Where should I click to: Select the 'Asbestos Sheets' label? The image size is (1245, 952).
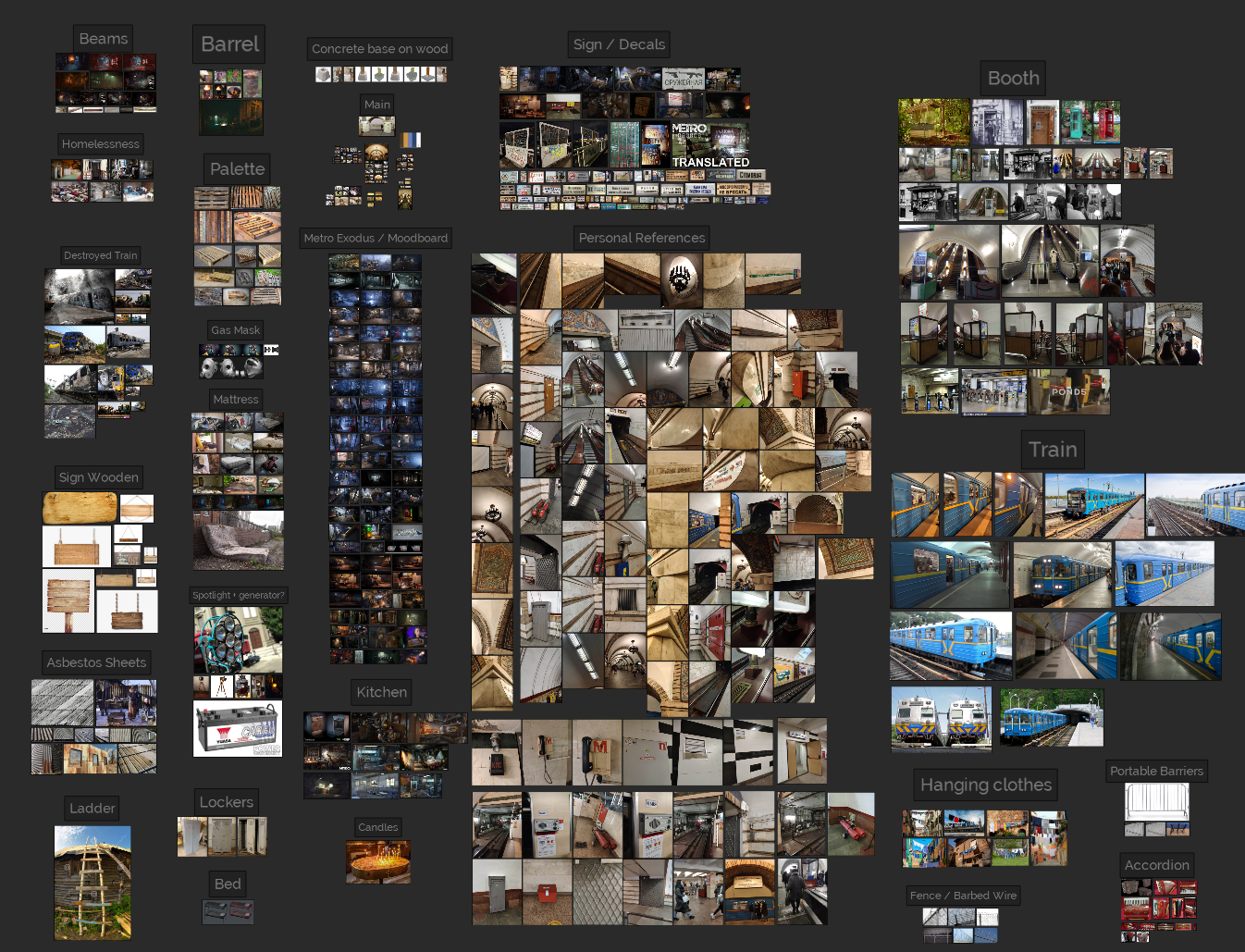pos(96,662)
